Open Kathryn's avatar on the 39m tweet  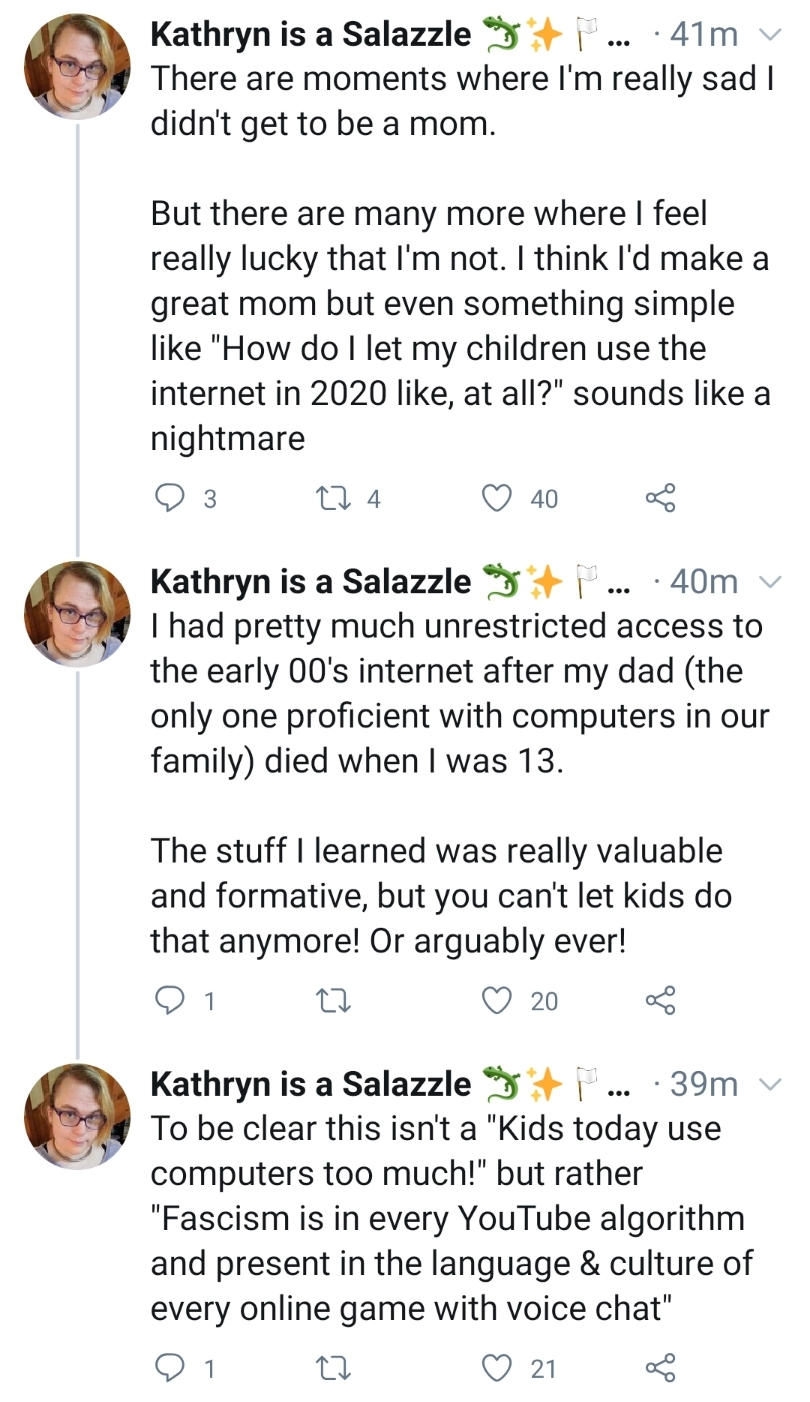click(x=77, y=1115)
